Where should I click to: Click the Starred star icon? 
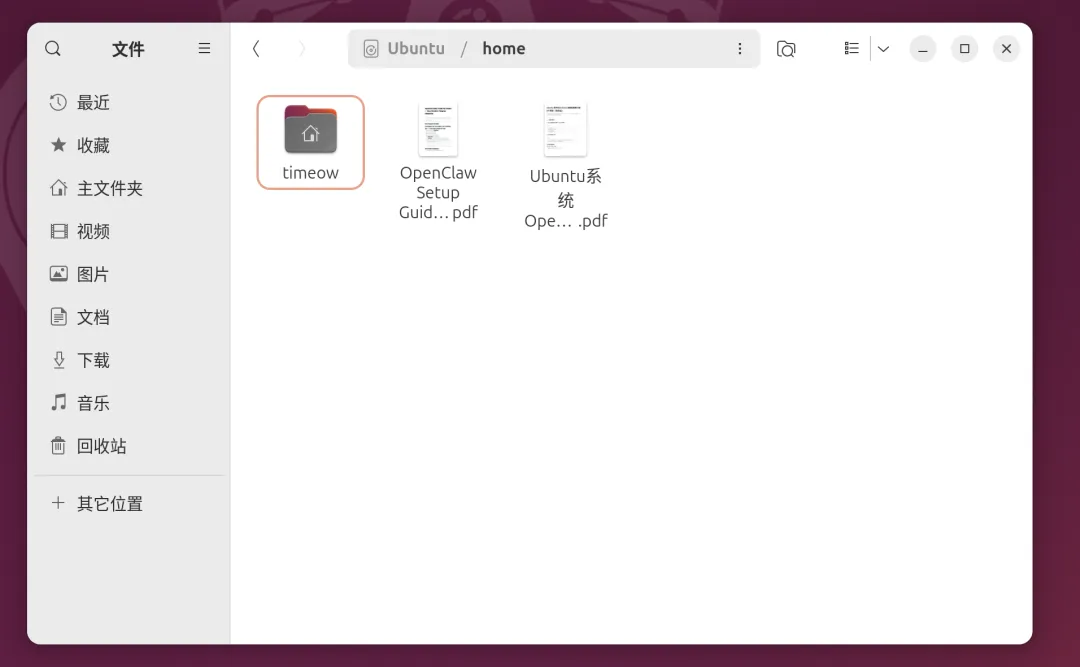click(x=59, y=145)
